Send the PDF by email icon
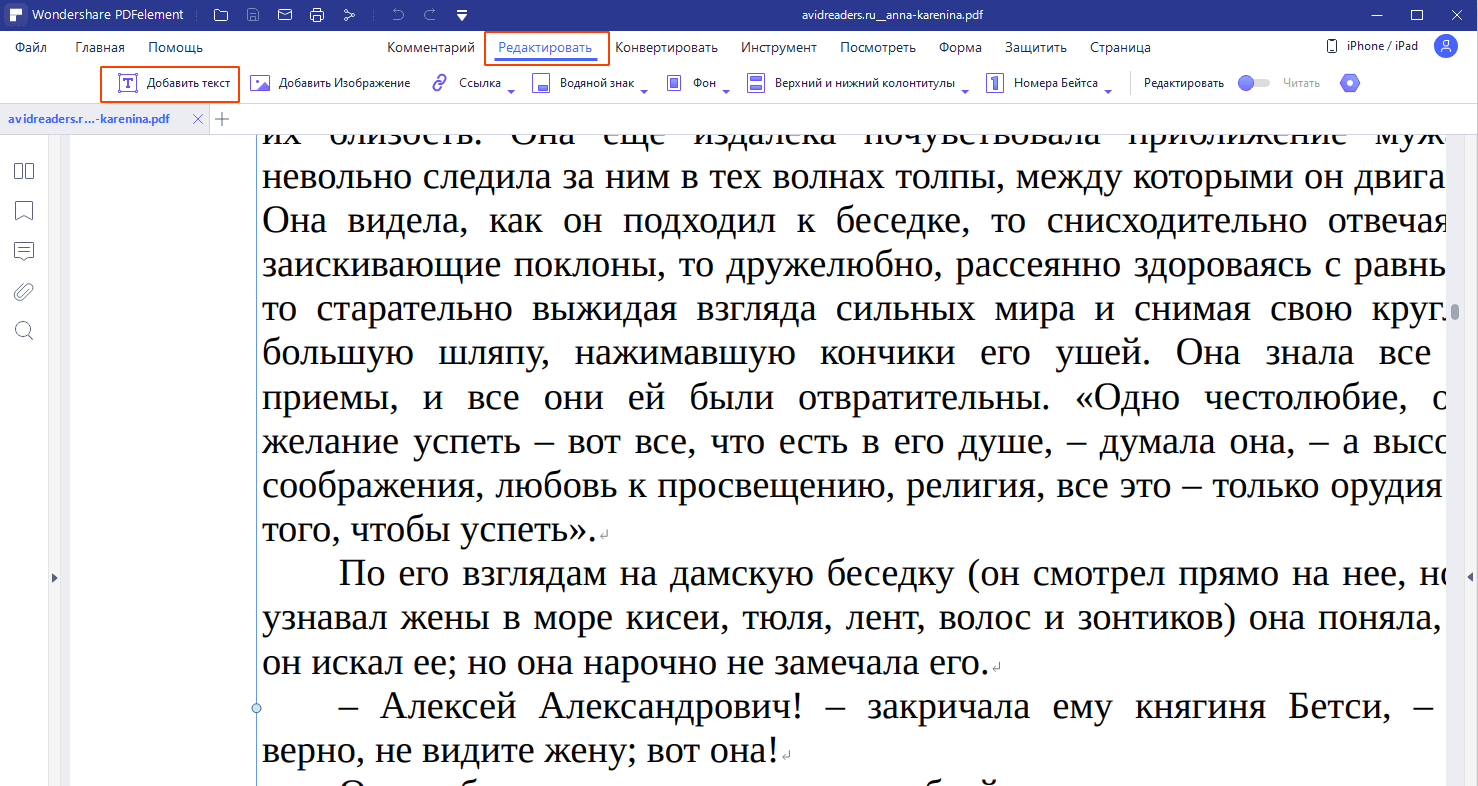This screenshot has width=1478, height=786. 285,15
